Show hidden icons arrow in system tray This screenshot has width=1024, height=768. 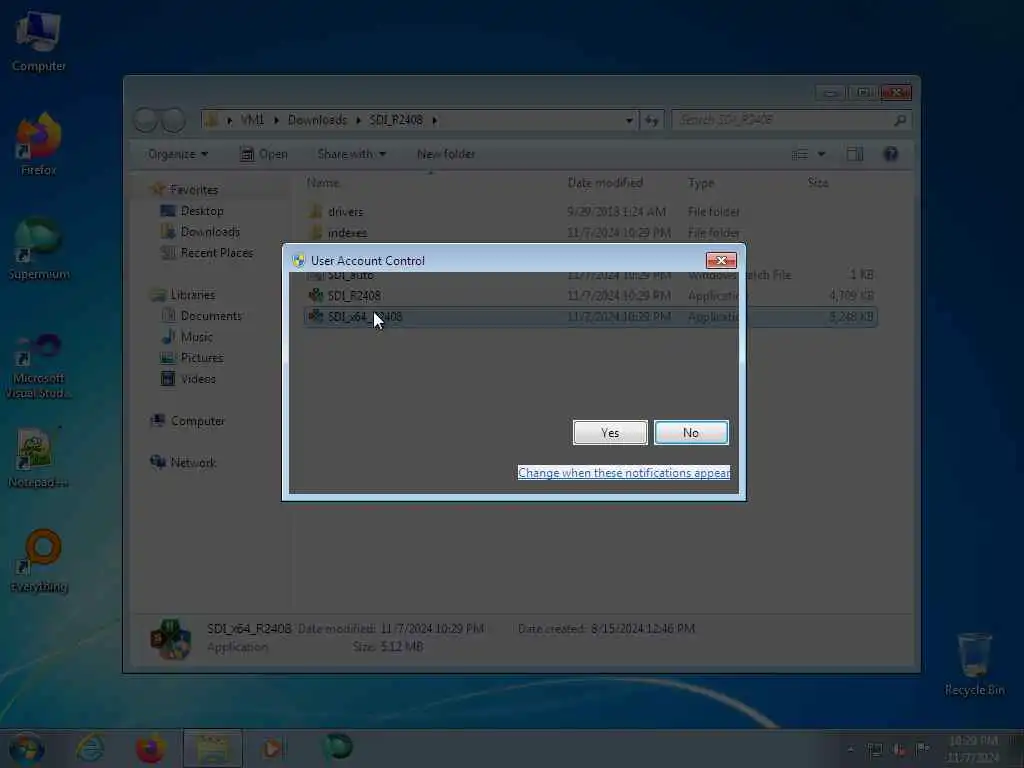[850, 749]
